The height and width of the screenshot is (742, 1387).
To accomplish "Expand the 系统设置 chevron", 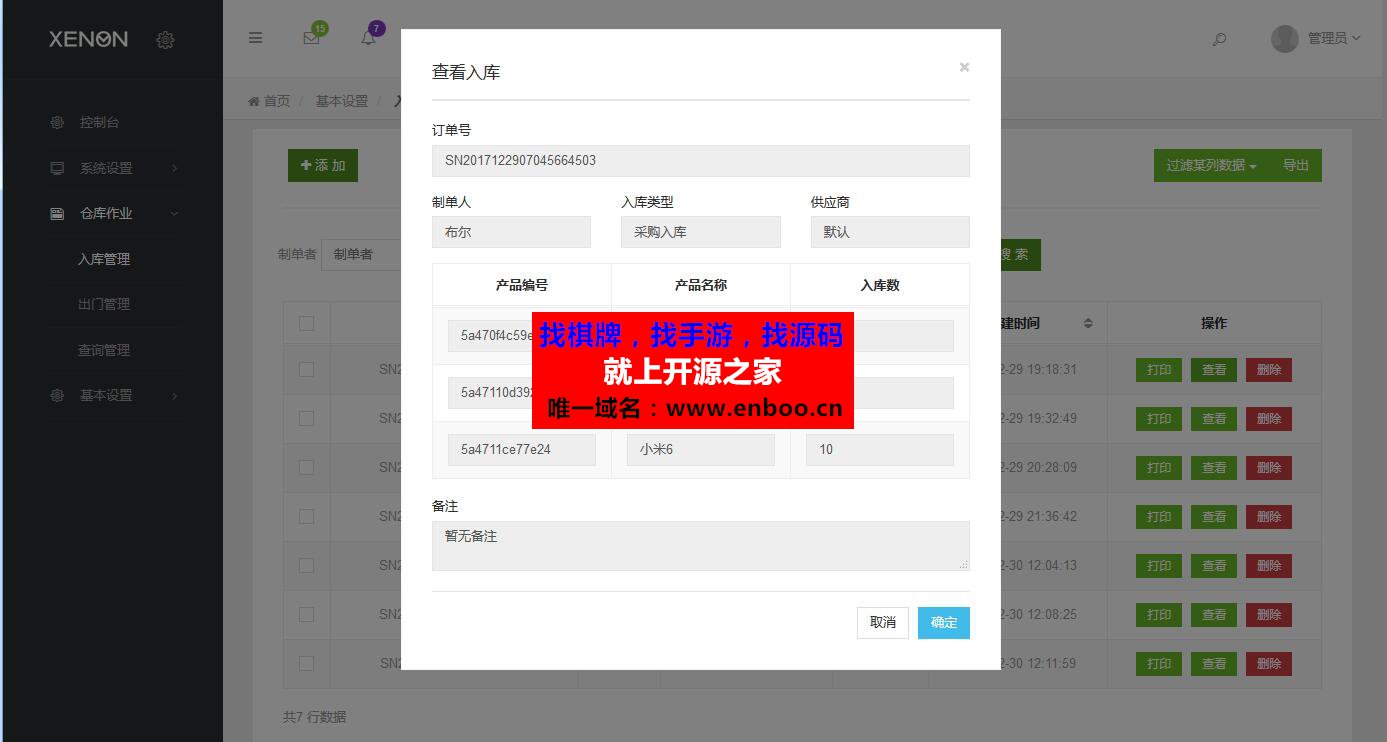I will coord(174,168).
